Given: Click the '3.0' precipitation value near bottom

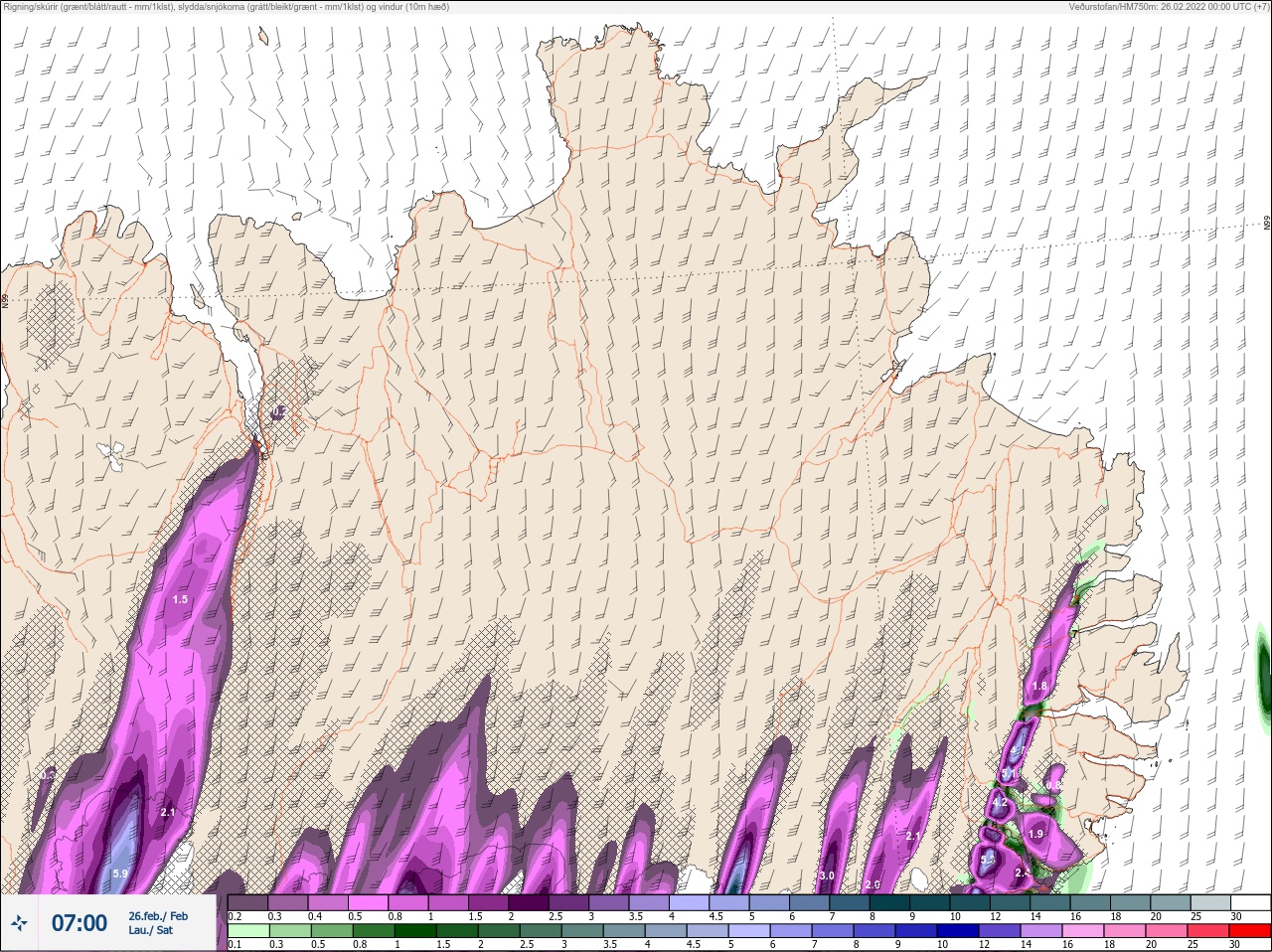Looking at the screenshot, I should [x=827, y=875].
